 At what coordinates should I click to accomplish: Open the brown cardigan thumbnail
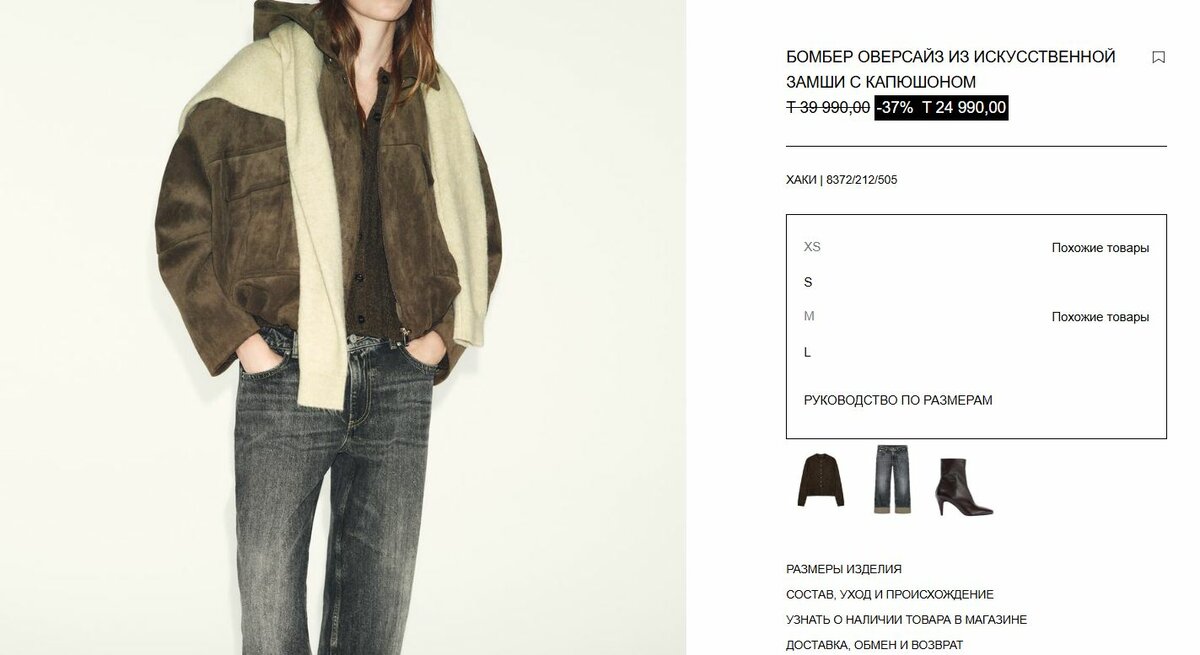tap(821, 480)
